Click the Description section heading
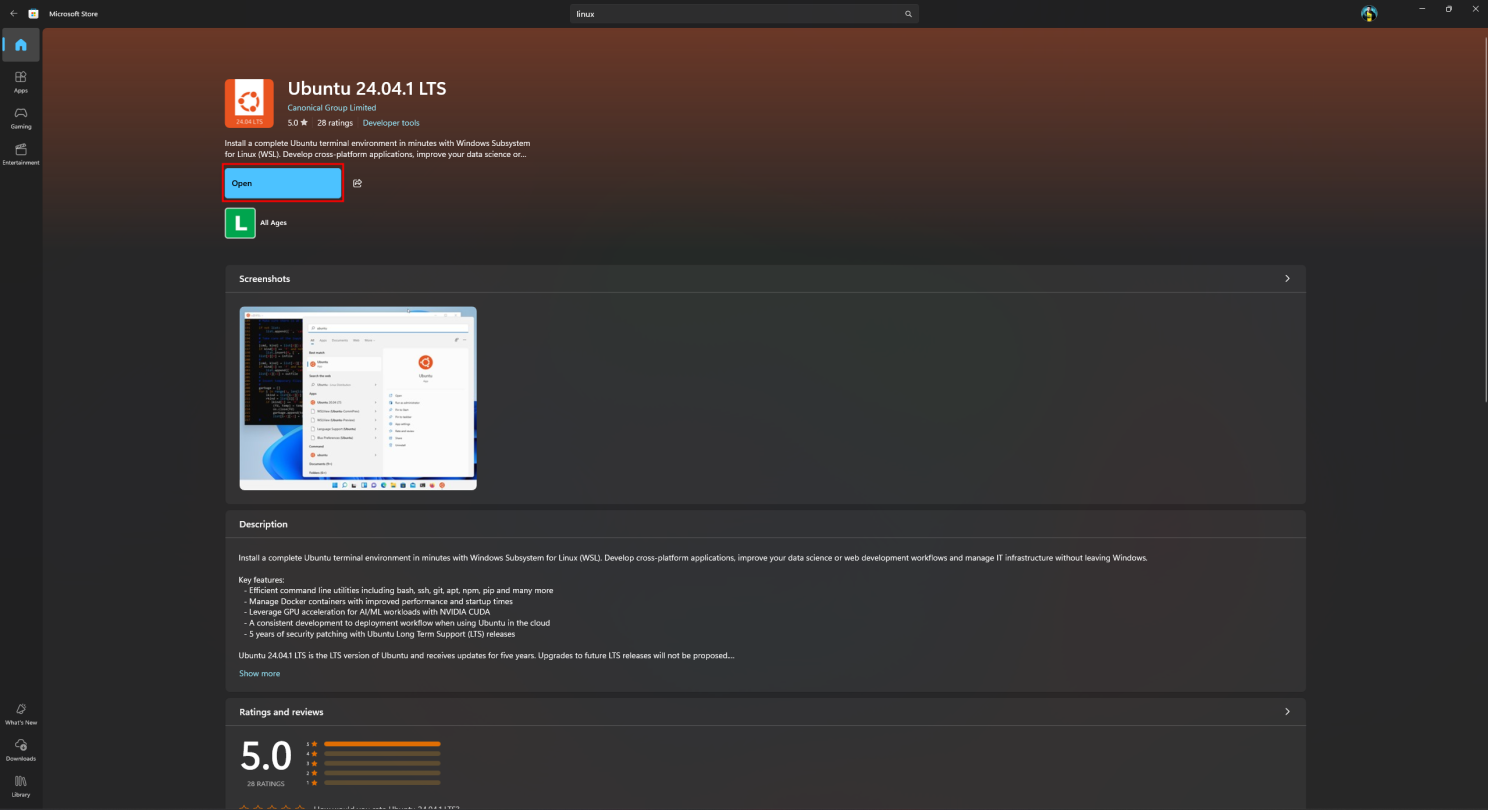Image resolution: width=1488 pixels, height=810 pixels. point(263,524)
